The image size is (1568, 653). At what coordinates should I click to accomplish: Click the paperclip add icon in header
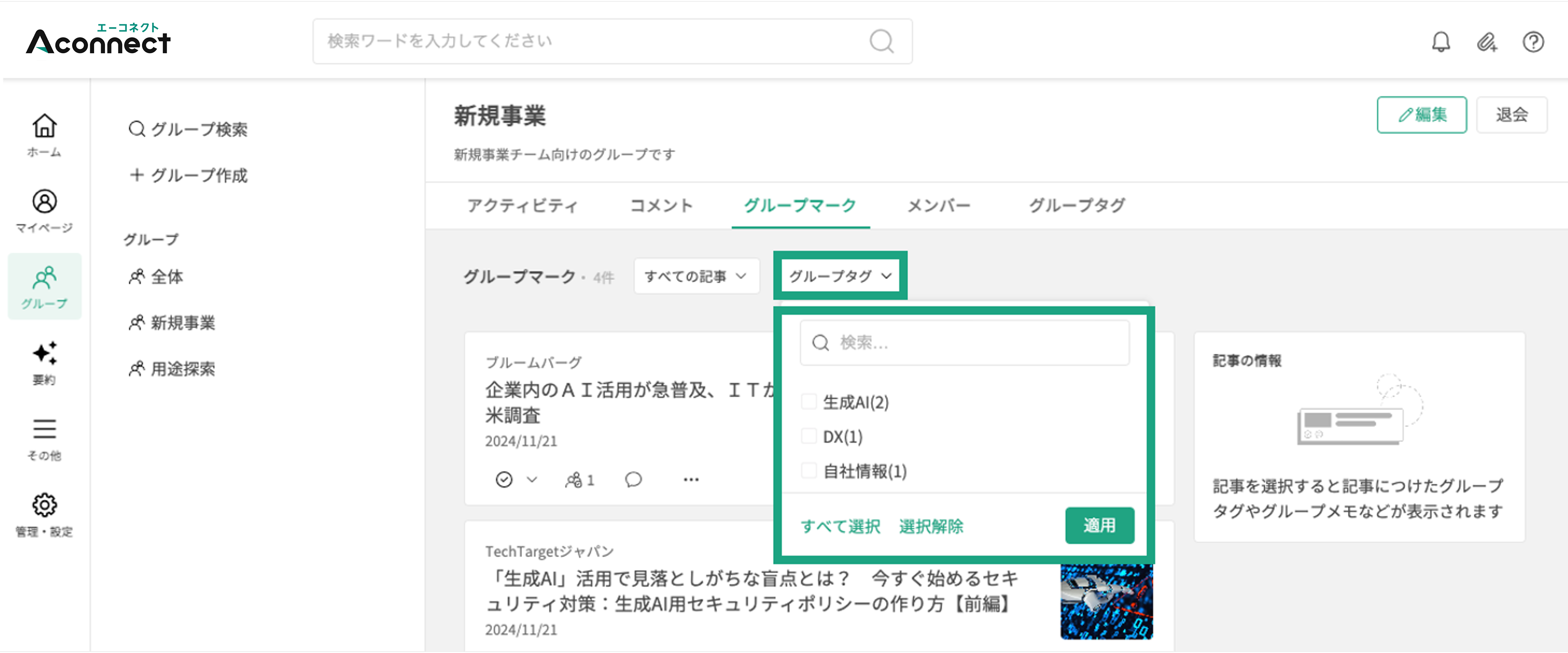pos(1487,42)
